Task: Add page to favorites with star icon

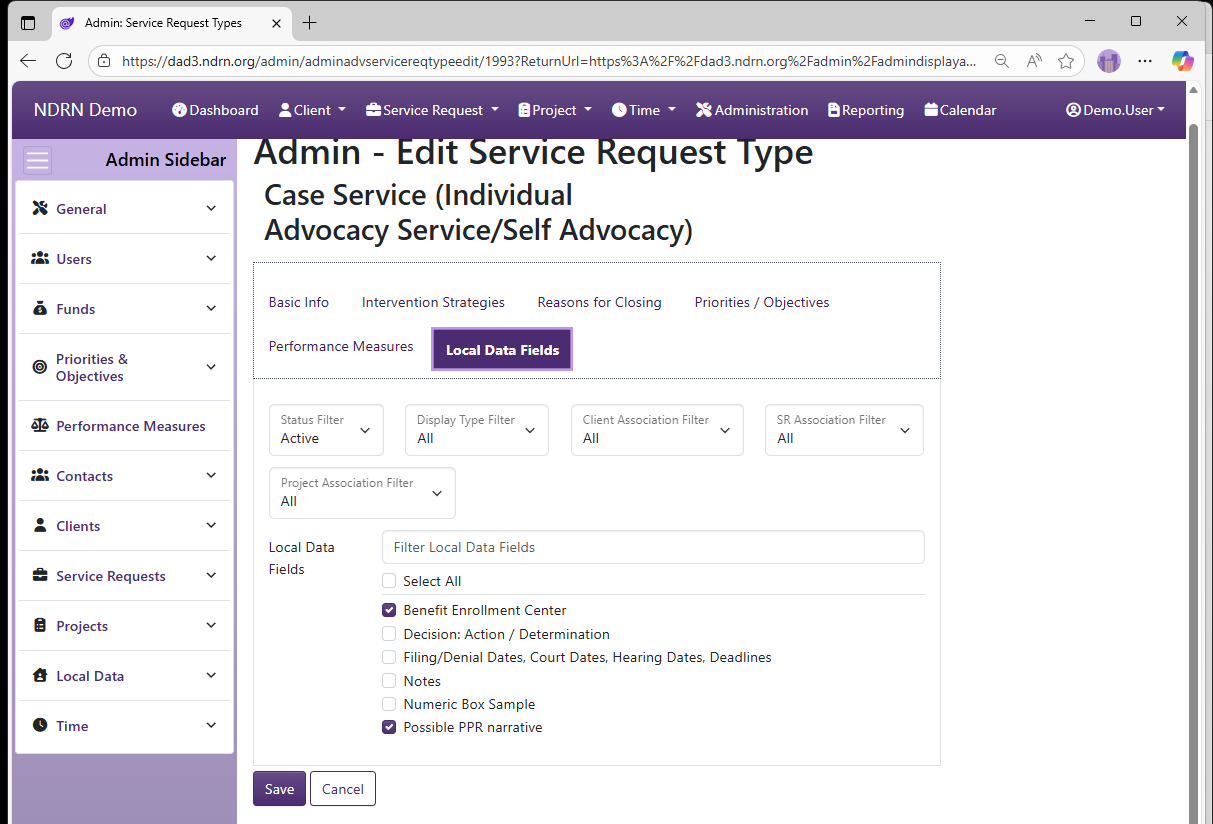Action: tap(1066, 61)
